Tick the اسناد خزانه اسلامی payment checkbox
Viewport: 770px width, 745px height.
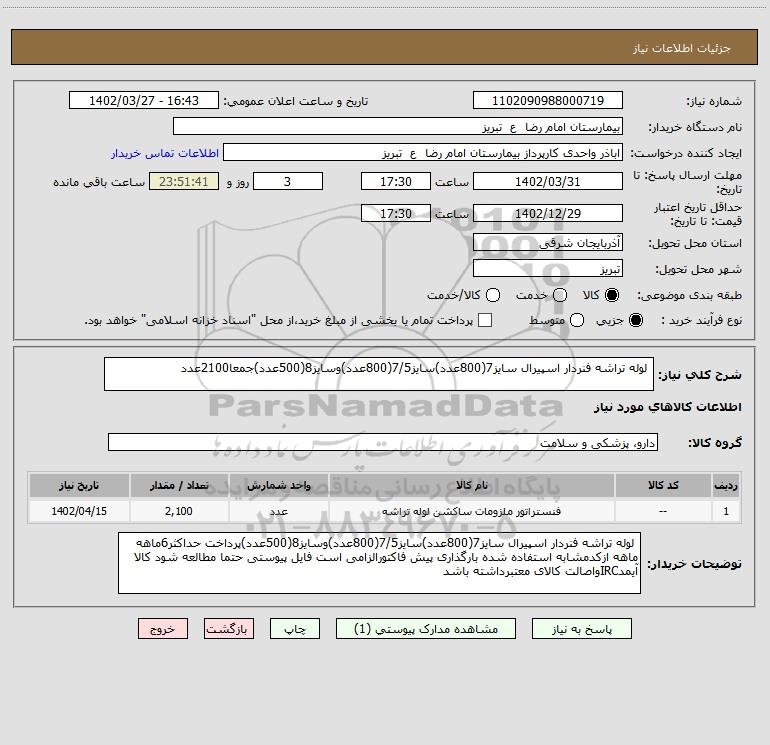point(485,320)
